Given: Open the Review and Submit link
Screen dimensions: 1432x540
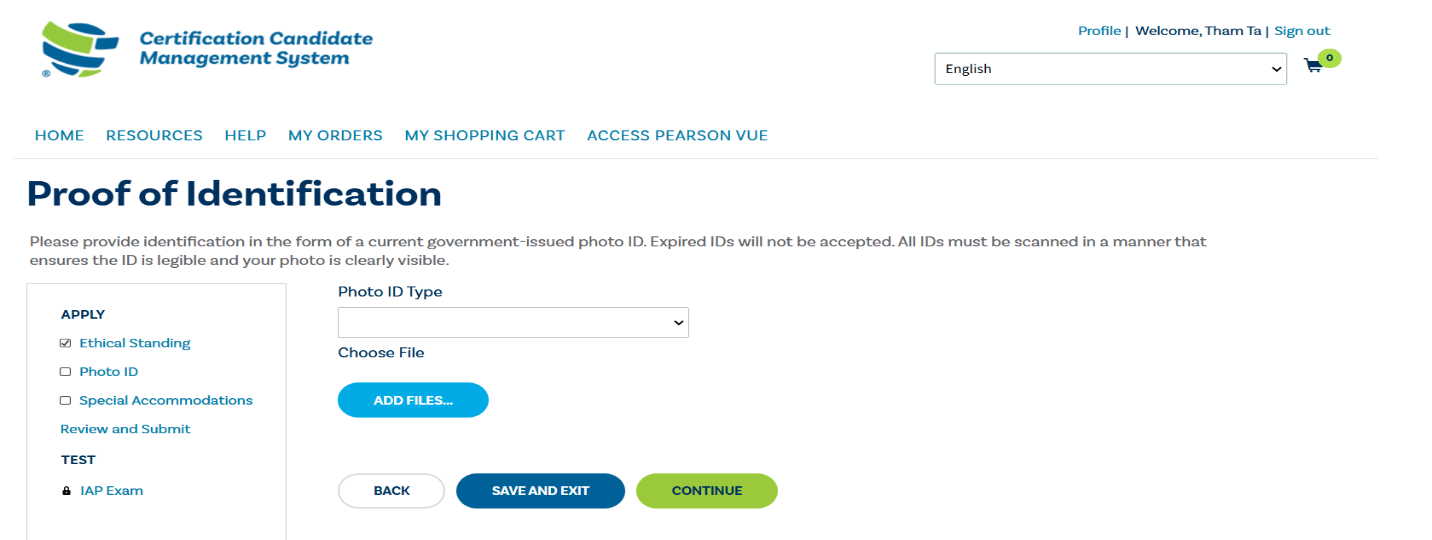Looking at the screenshot, I should [125, 429].
